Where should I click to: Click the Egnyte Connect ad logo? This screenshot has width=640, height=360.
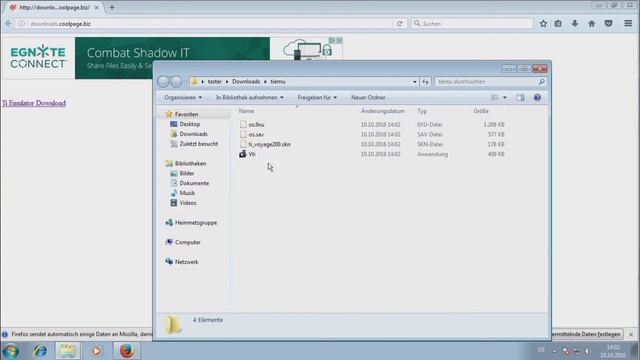click(x=38, y=58)
